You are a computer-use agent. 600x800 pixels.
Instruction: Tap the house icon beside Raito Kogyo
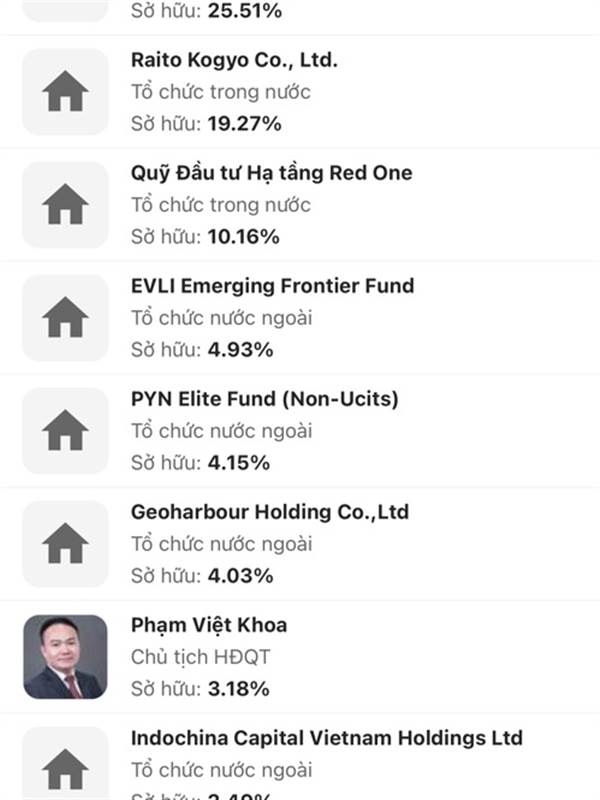point(65,92)
